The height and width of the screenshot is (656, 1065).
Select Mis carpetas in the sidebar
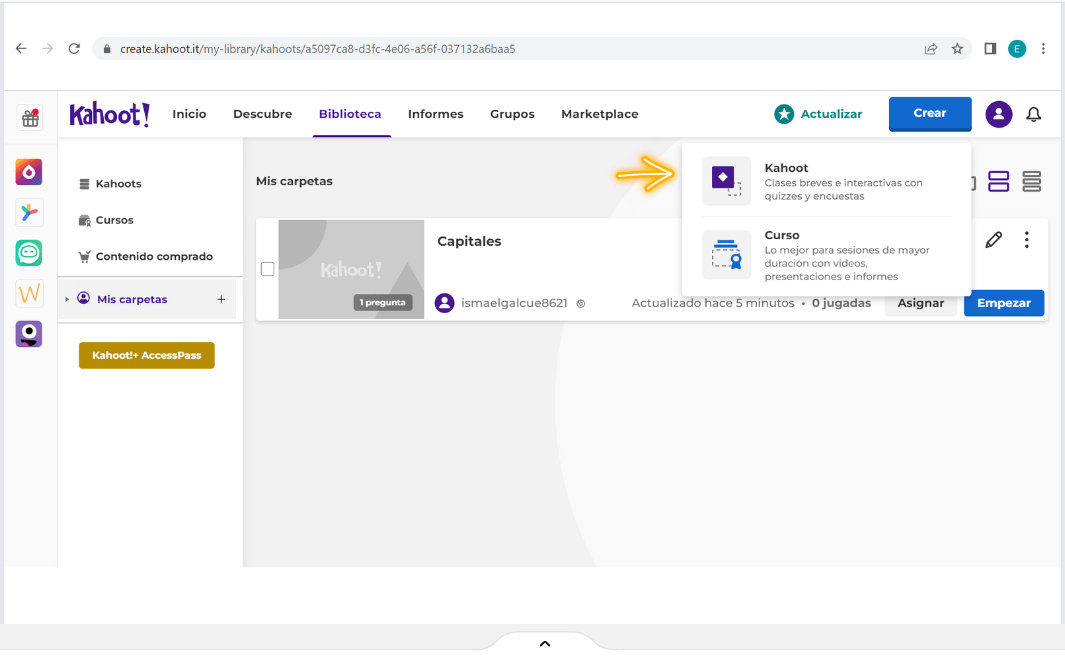click(x=132, y=299)
